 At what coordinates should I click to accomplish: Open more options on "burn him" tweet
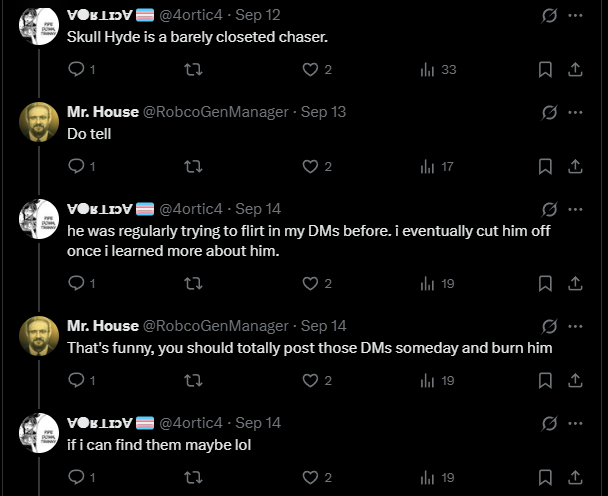[x=576, y=326]
